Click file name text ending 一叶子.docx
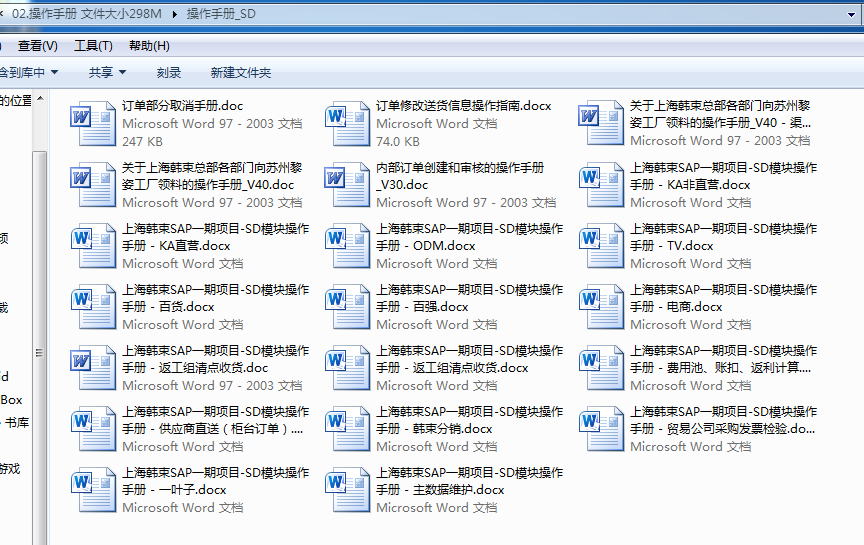 215,481
